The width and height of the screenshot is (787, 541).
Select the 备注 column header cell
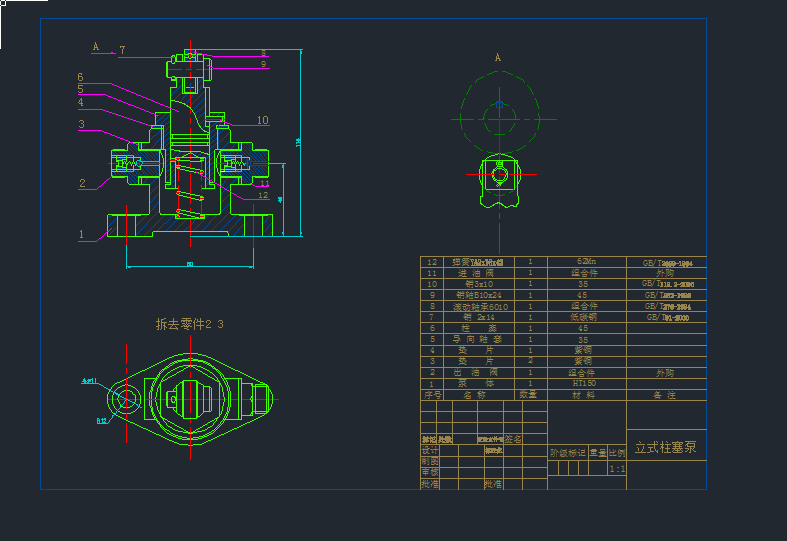(x=665, y=394)
